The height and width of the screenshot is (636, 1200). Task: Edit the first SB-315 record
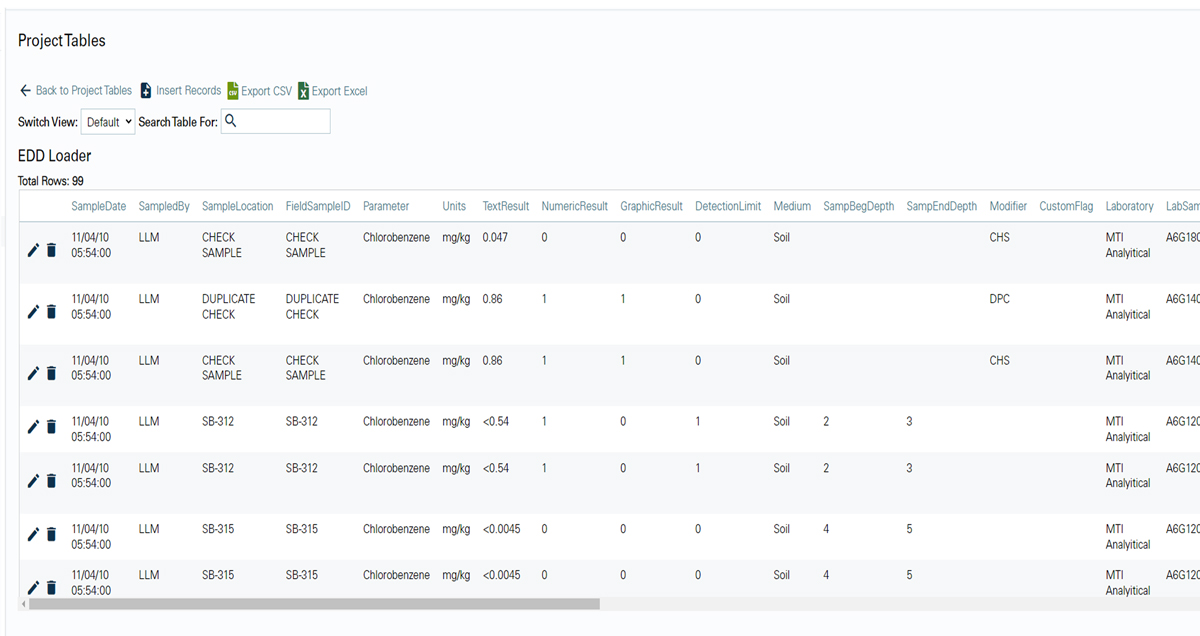point(33,533)
